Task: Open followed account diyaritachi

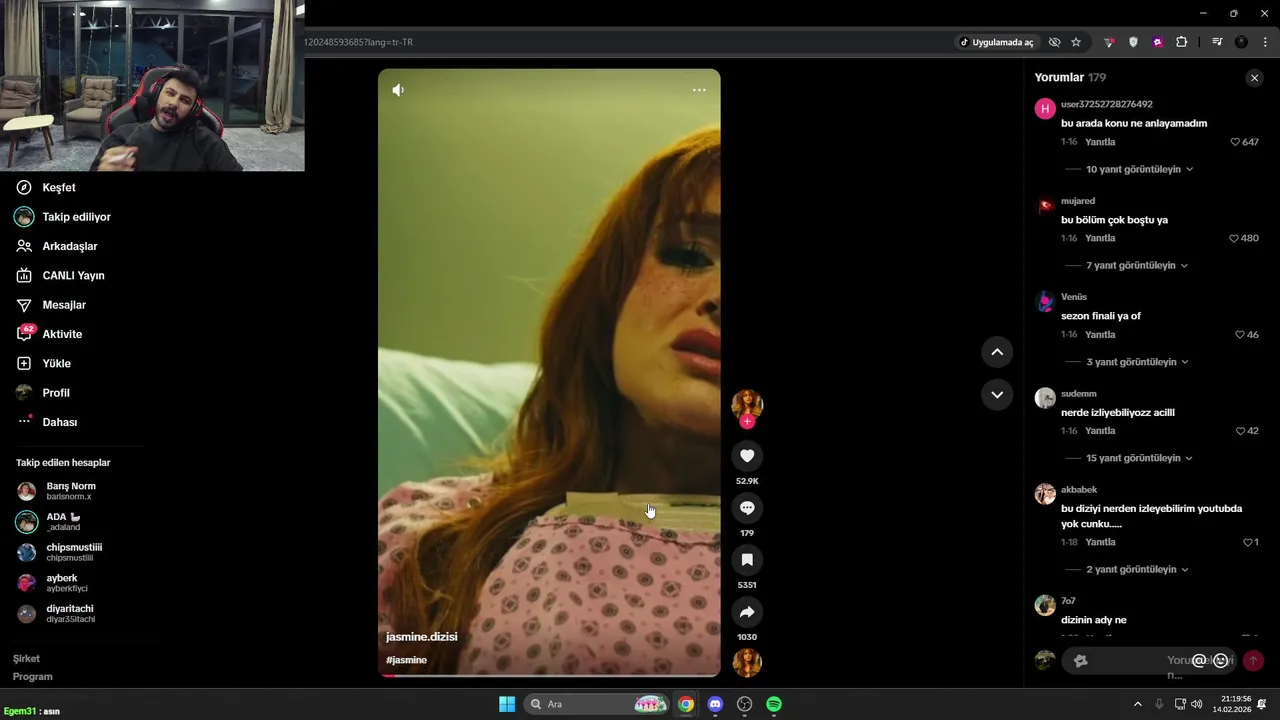Action: [70, 614]
